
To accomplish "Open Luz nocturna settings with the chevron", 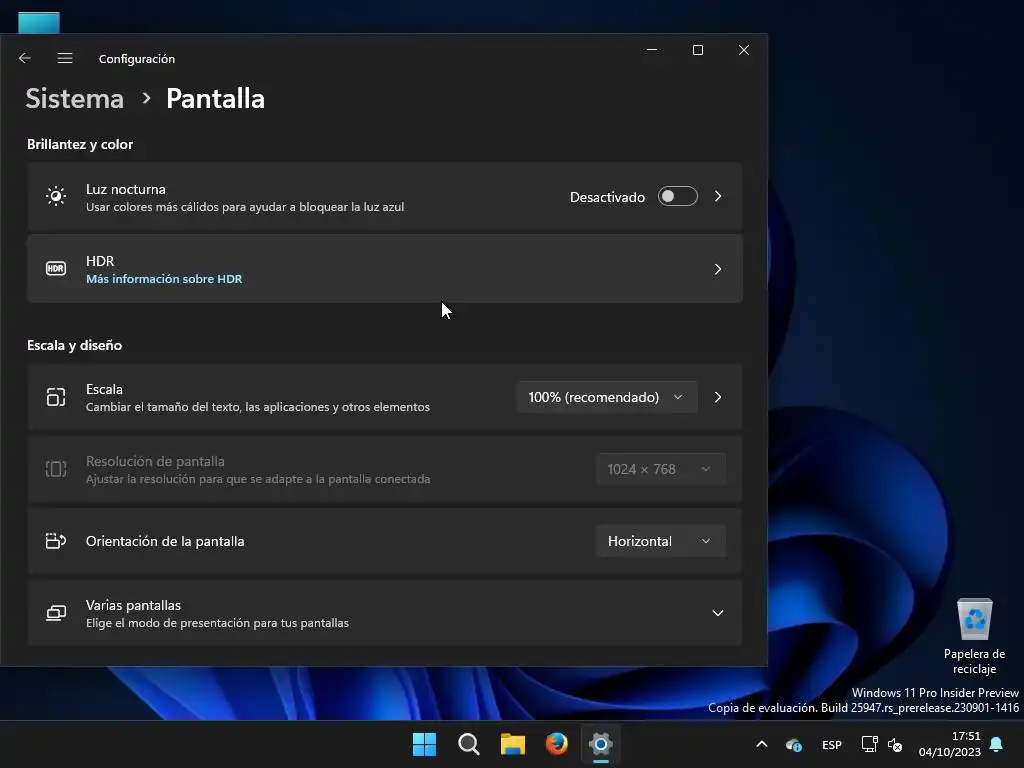I will (718, 197).
